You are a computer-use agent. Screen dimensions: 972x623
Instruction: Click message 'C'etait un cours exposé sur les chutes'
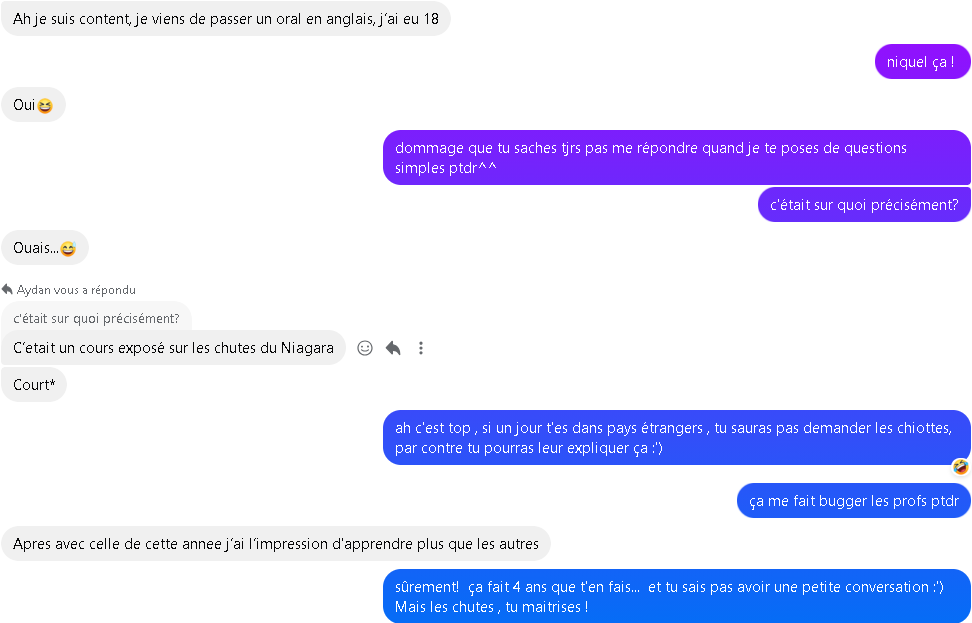(x=174, y=348)
